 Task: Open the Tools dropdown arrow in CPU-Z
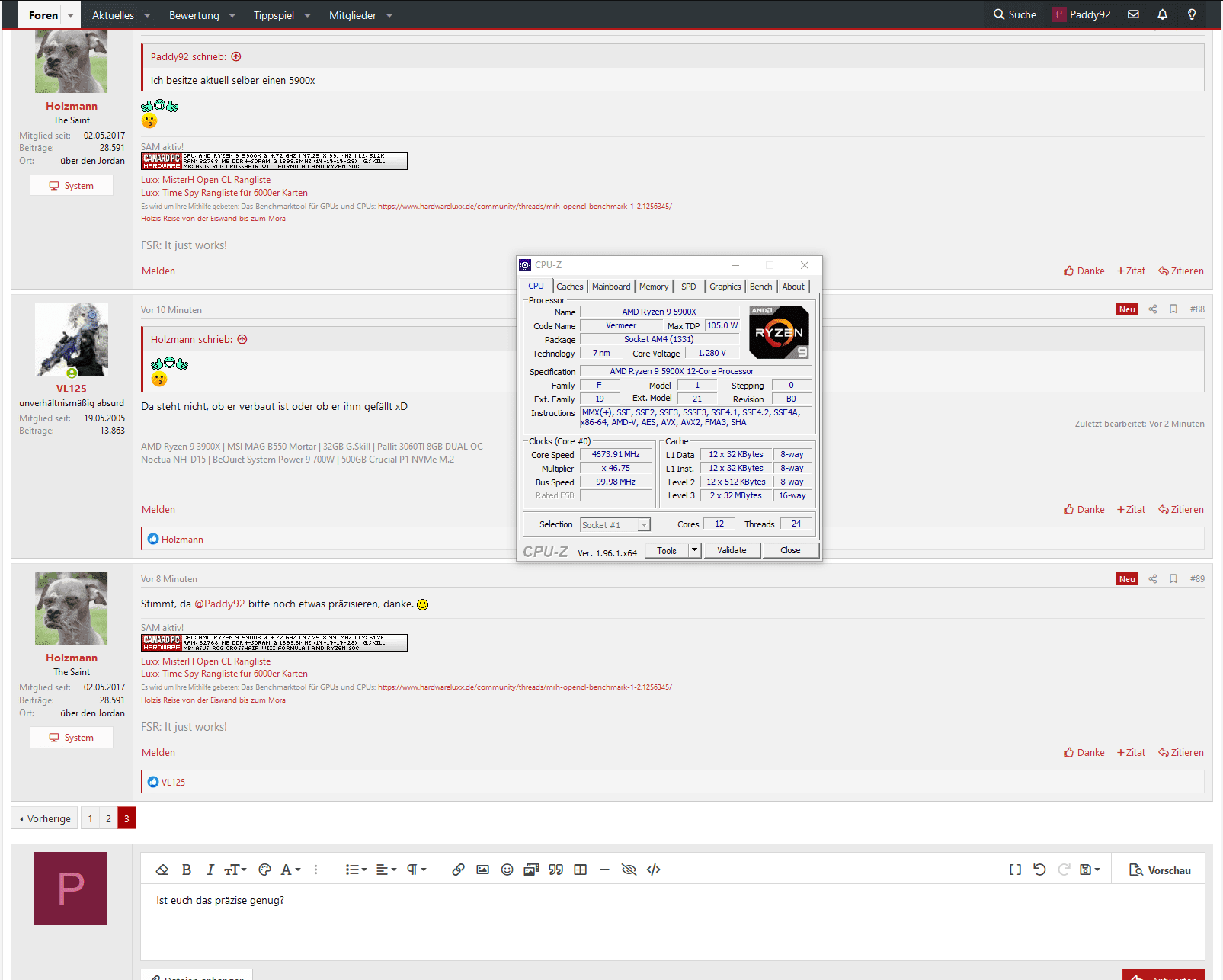[x=694, y=550]
